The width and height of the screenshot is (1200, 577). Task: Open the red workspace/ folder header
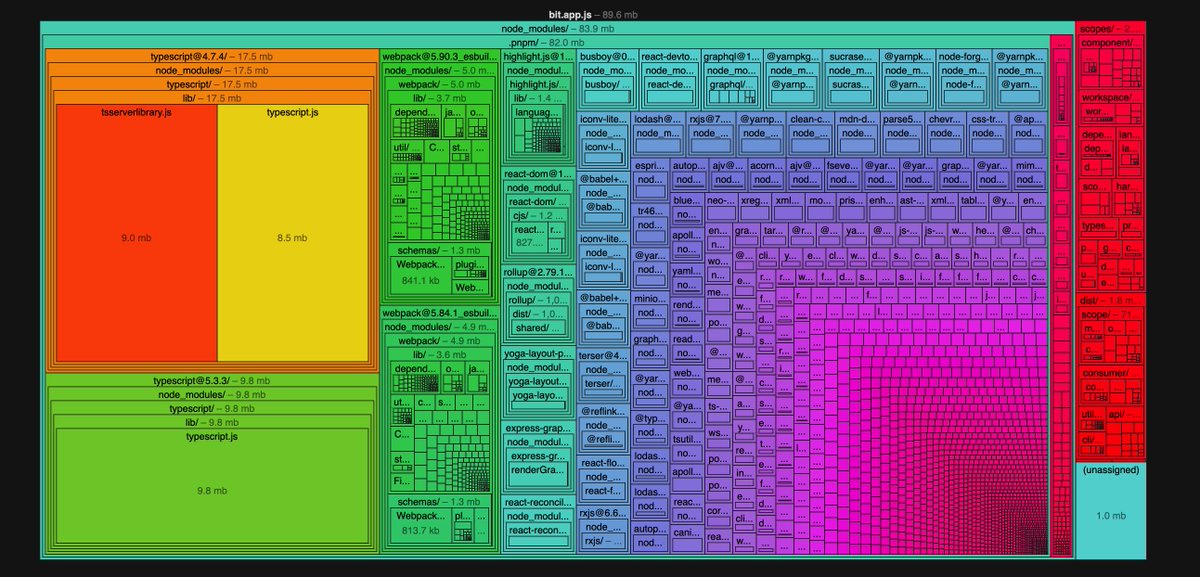1110,97
